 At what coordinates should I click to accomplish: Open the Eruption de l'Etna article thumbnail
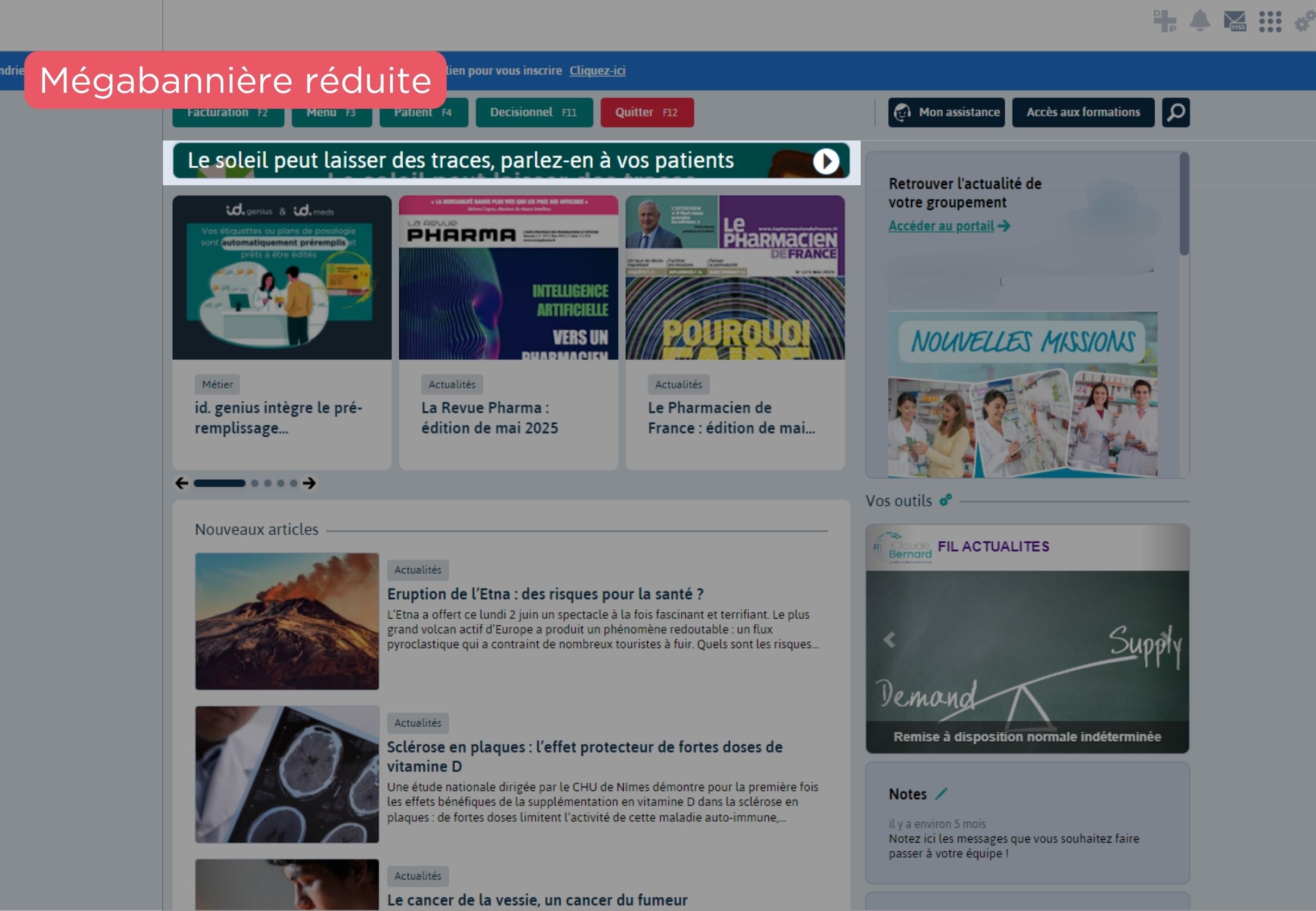click(286, 621)
